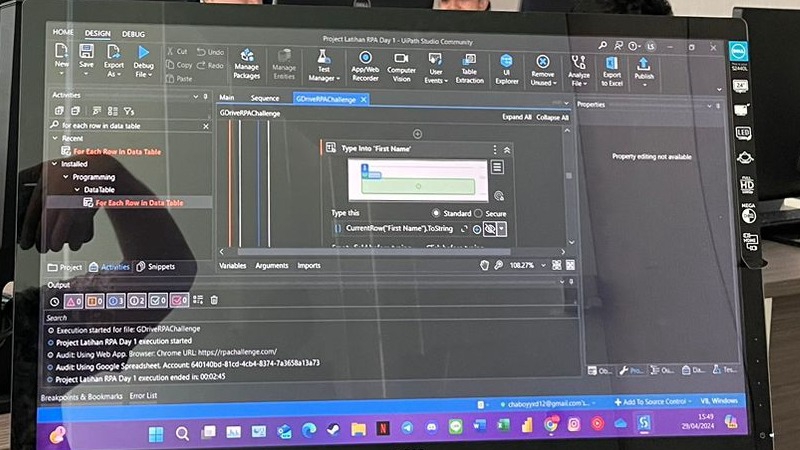The width and height of the screenshot is (800, 450).
Task: Click the activities search field
Action: [x=130, y=126]
